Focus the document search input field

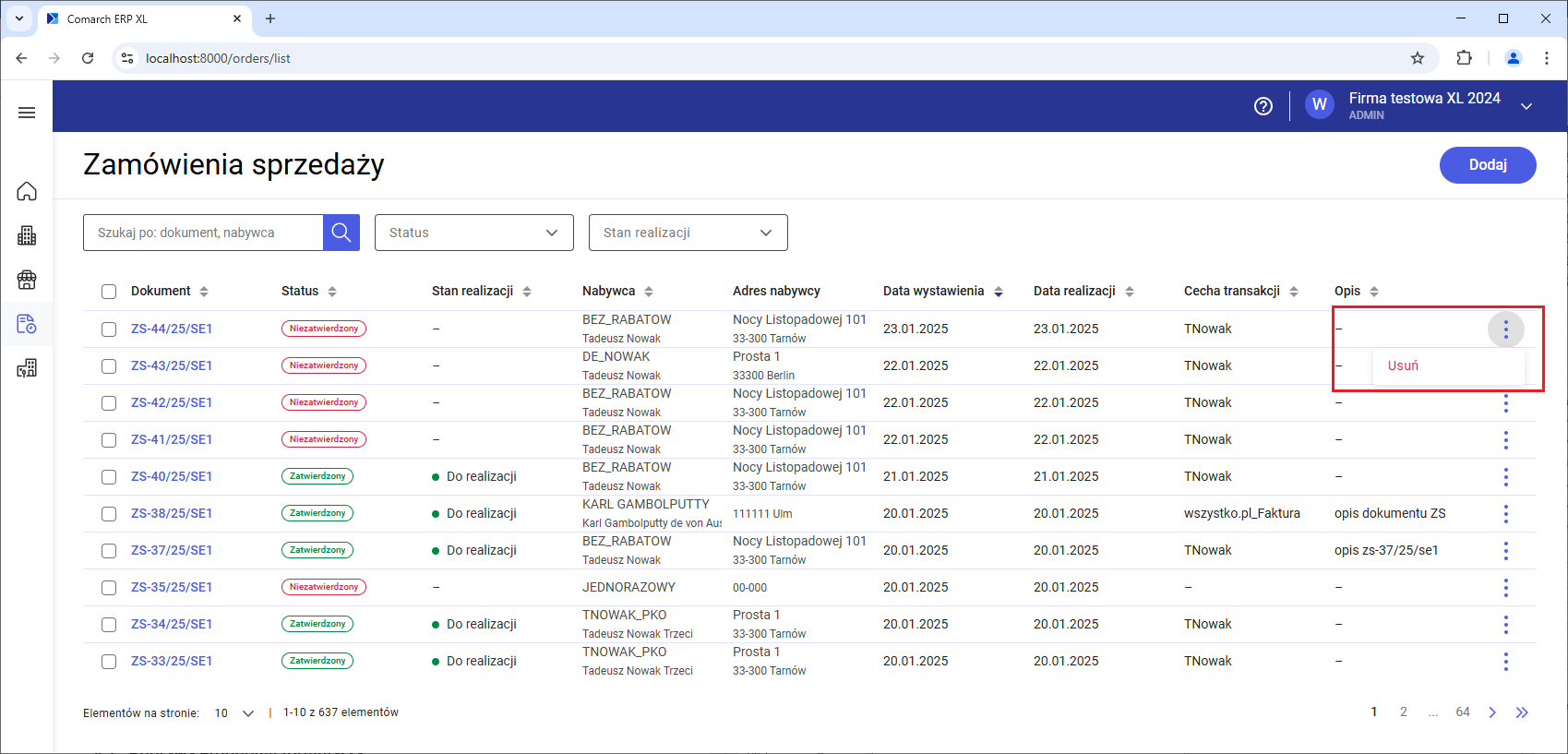[x=203, y=233]
